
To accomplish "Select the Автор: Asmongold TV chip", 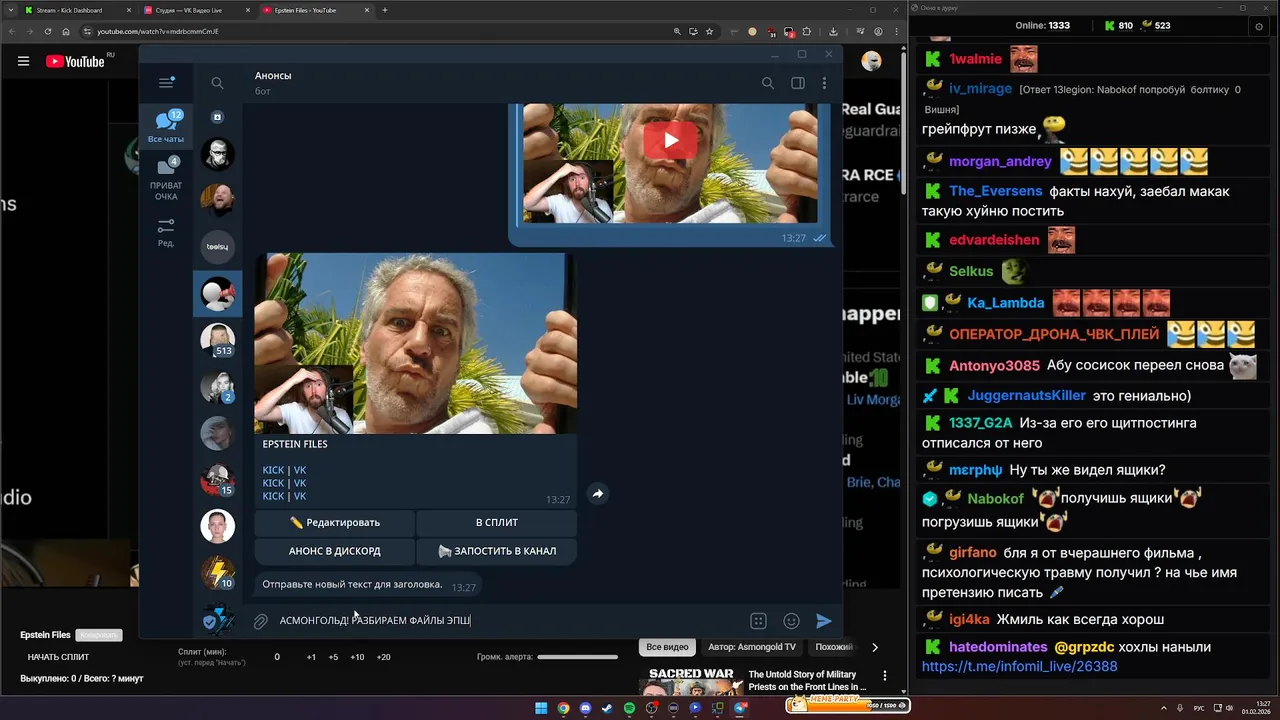I will (751, 647).
